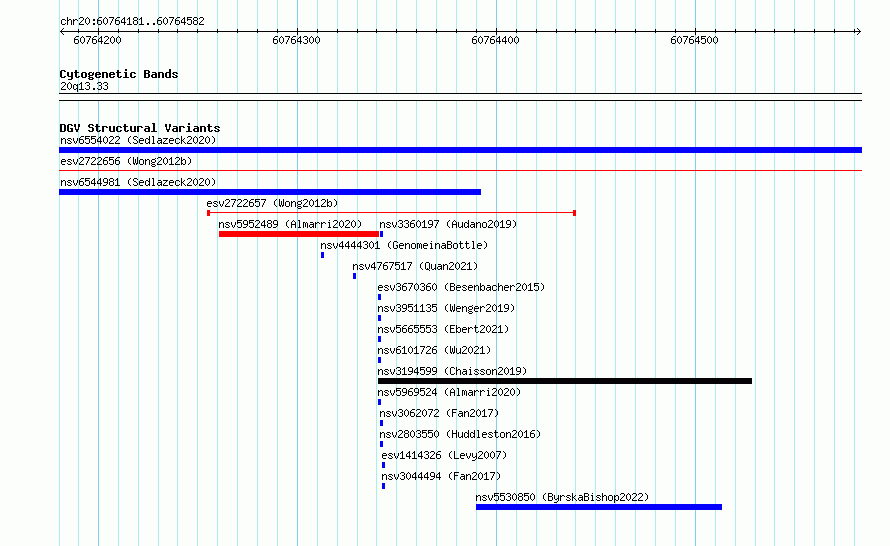
Task: Select the blue marker under nsv5969524
Action: tap(379, 402)
